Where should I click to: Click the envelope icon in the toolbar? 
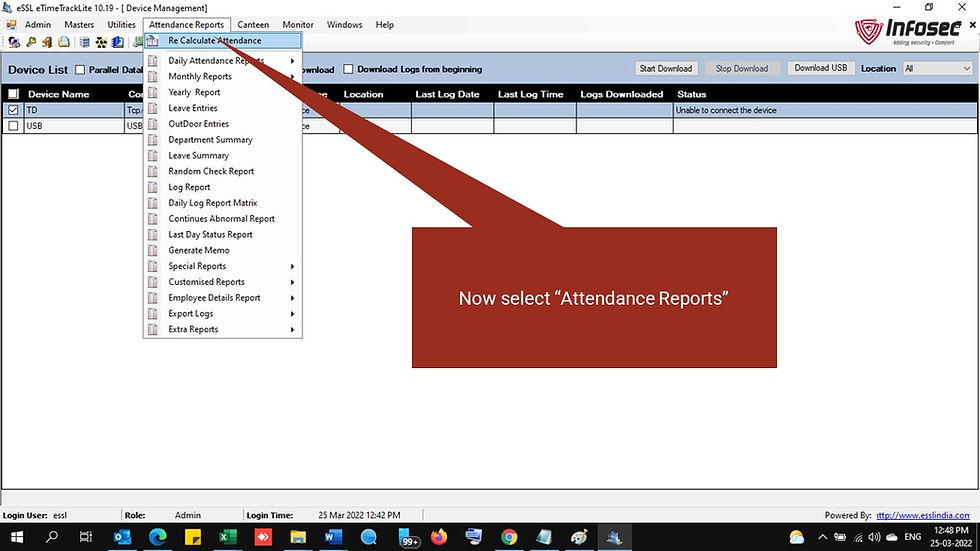[64, 42]
